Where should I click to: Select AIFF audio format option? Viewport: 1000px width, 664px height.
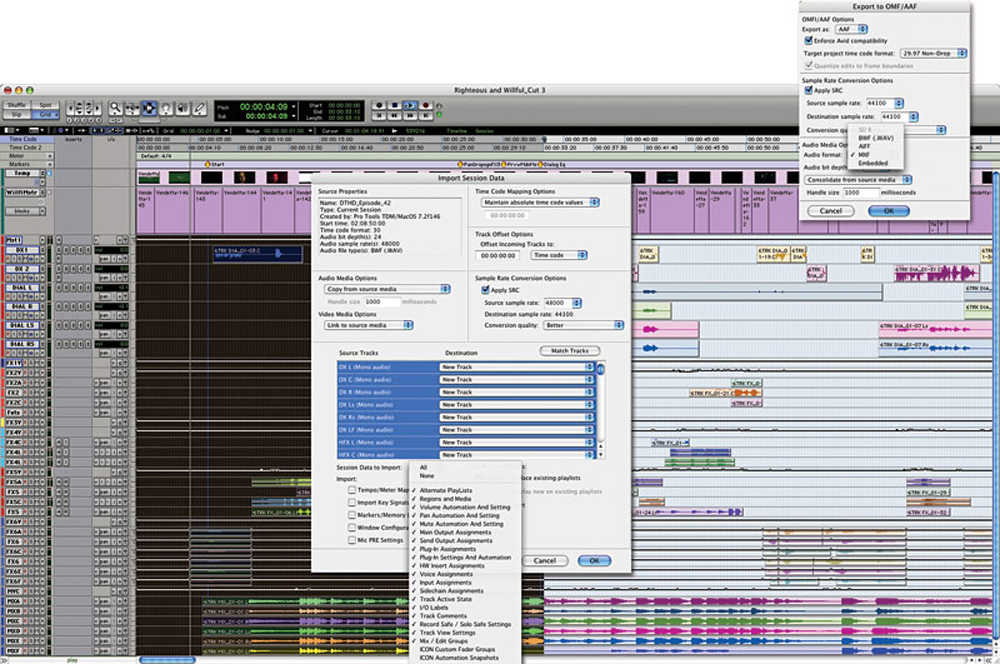point(864,146)
